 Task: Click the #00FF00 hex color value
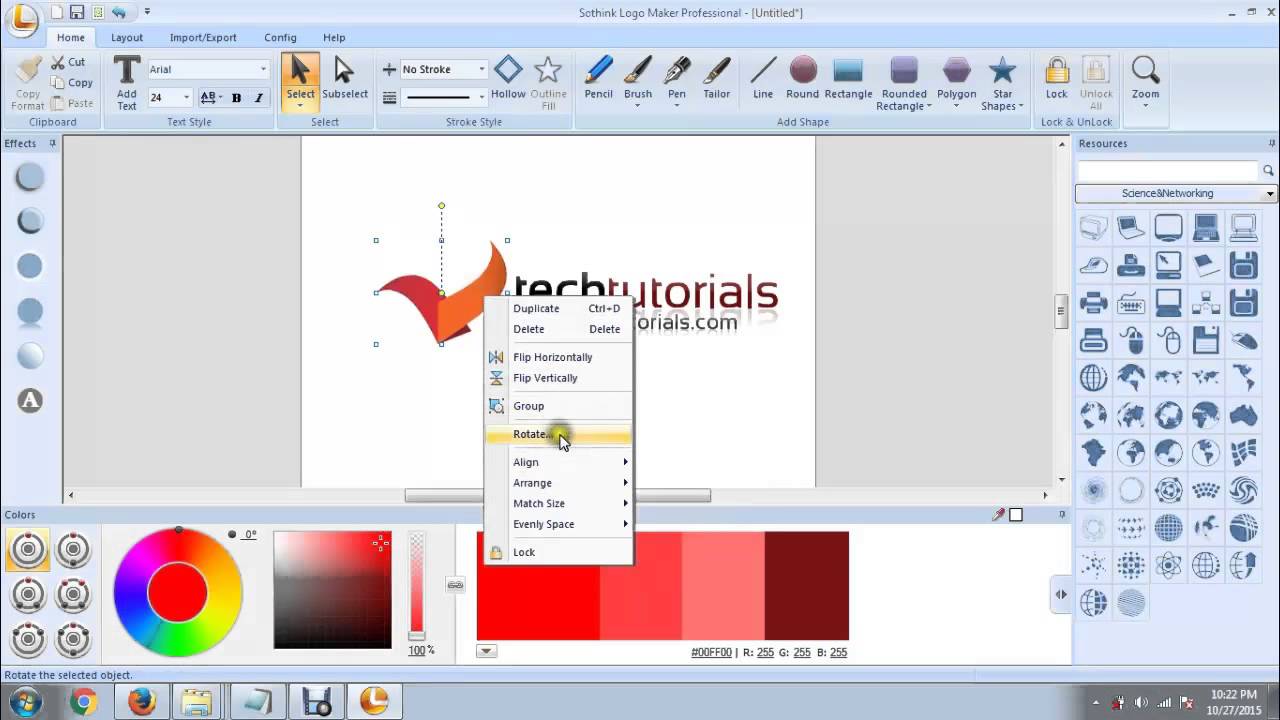711,652
